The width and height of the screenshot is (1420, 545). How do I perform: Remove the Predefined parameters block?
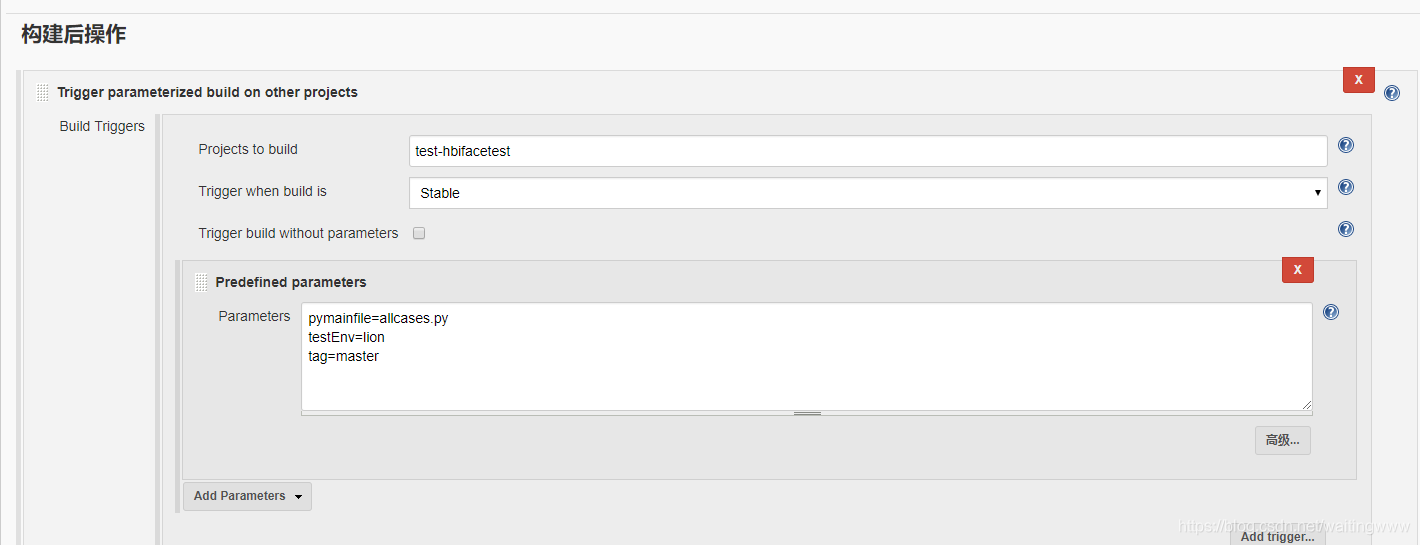(x=1297, y=270)
